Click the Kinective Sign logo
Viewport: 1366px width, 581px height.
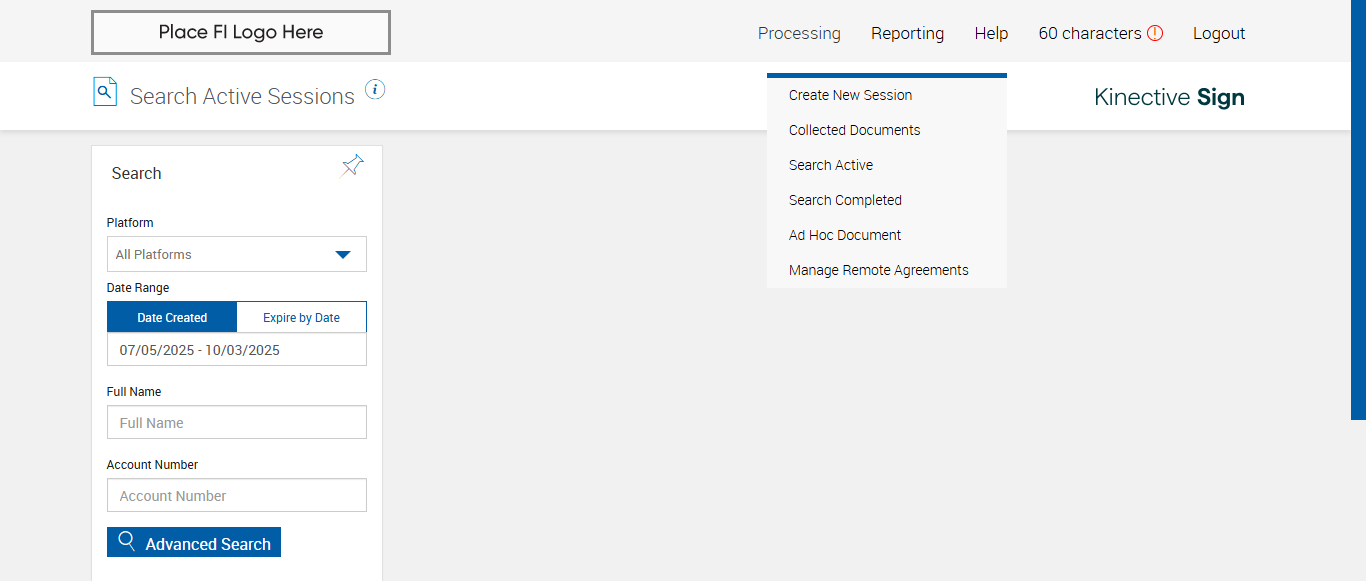point(1169,97)
